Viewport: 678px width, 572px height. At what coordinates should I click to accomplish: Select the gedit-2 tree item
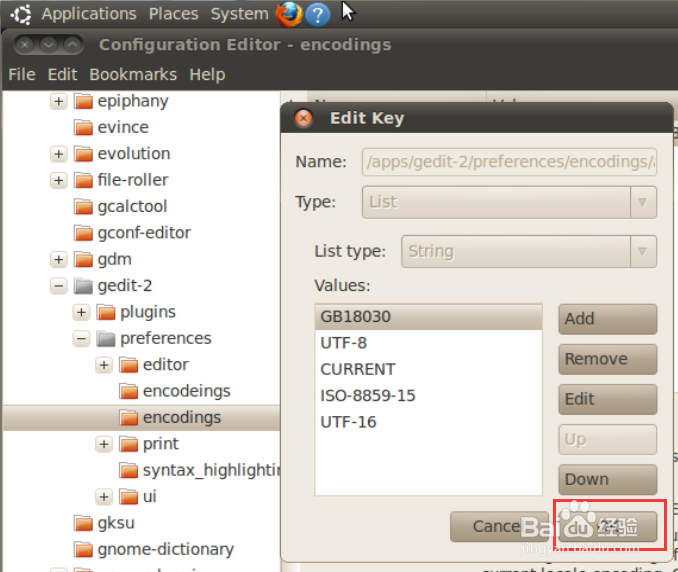point(125,286)
